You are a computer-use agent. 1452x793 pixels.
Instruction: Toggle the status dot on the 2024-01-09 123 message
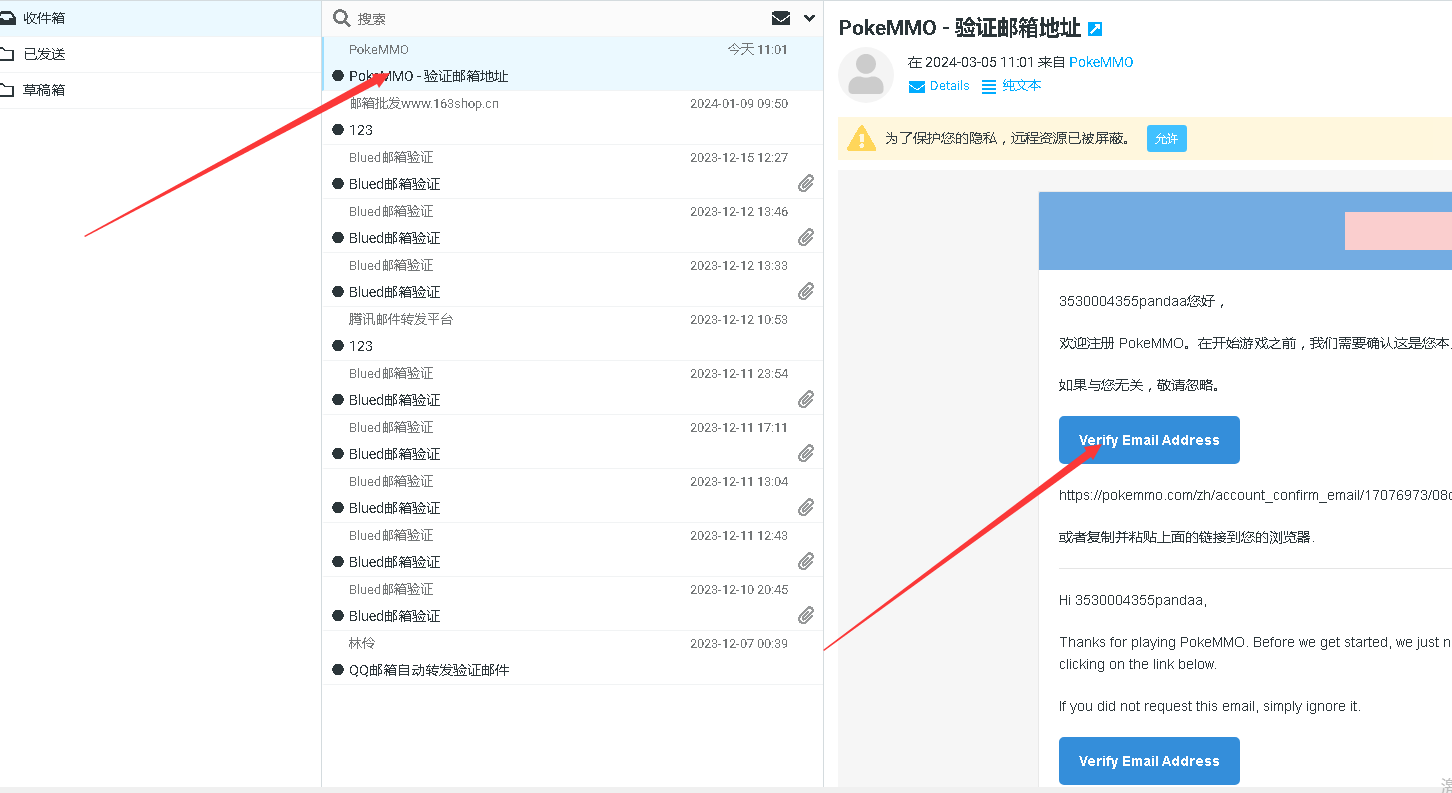point(338,130)
